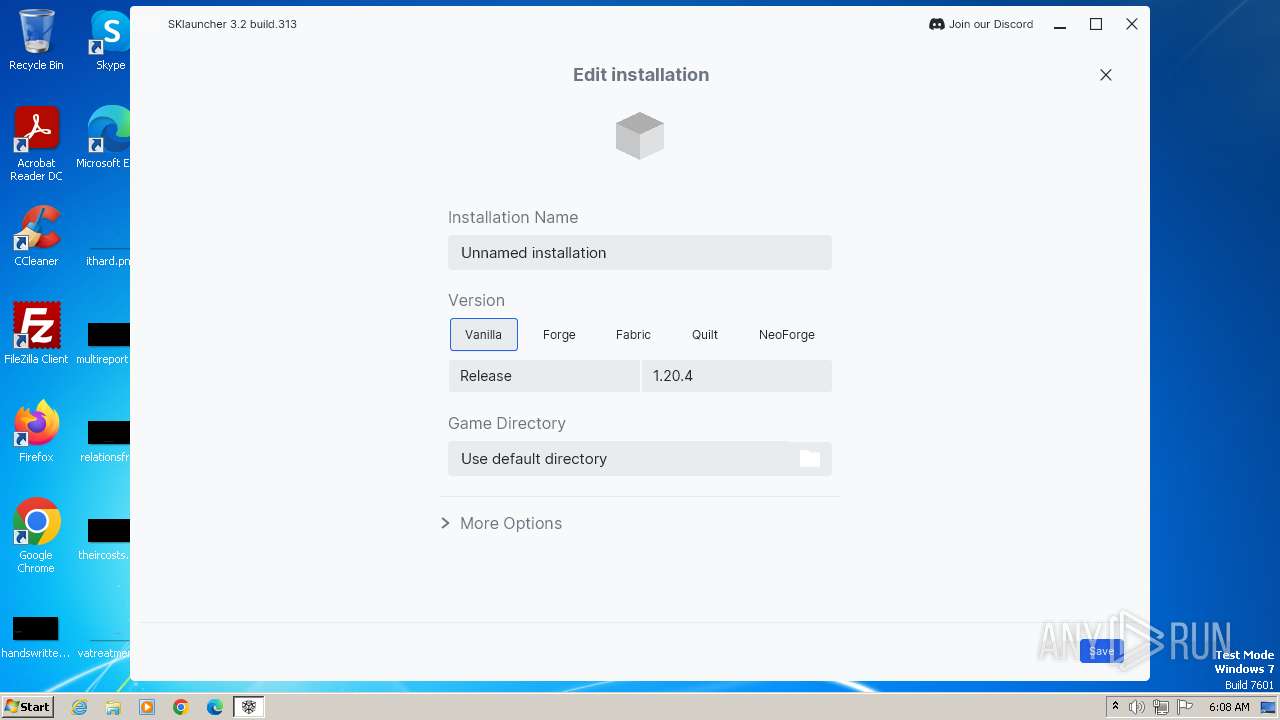Open Skype desktop shortcut
Screen dimensions: 1280x720
110,40
